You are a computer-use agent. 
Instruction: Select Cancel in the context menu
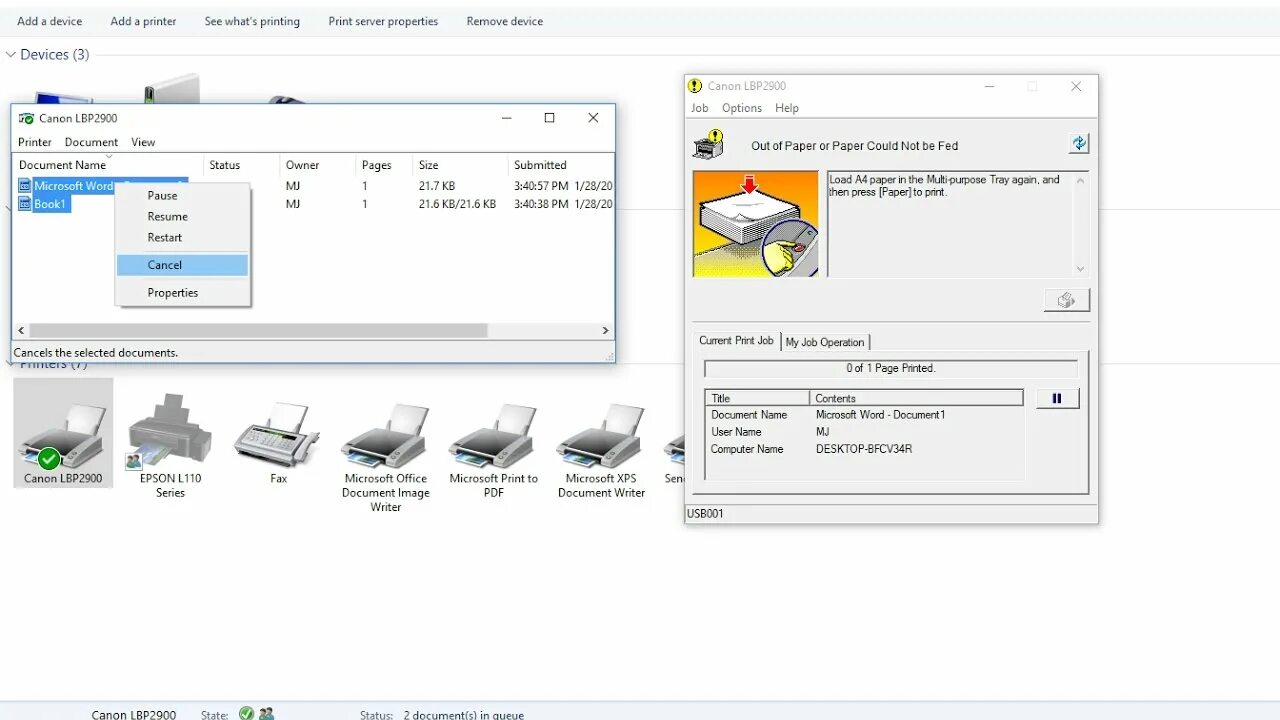pyautogui.click(x=182, y=265)
